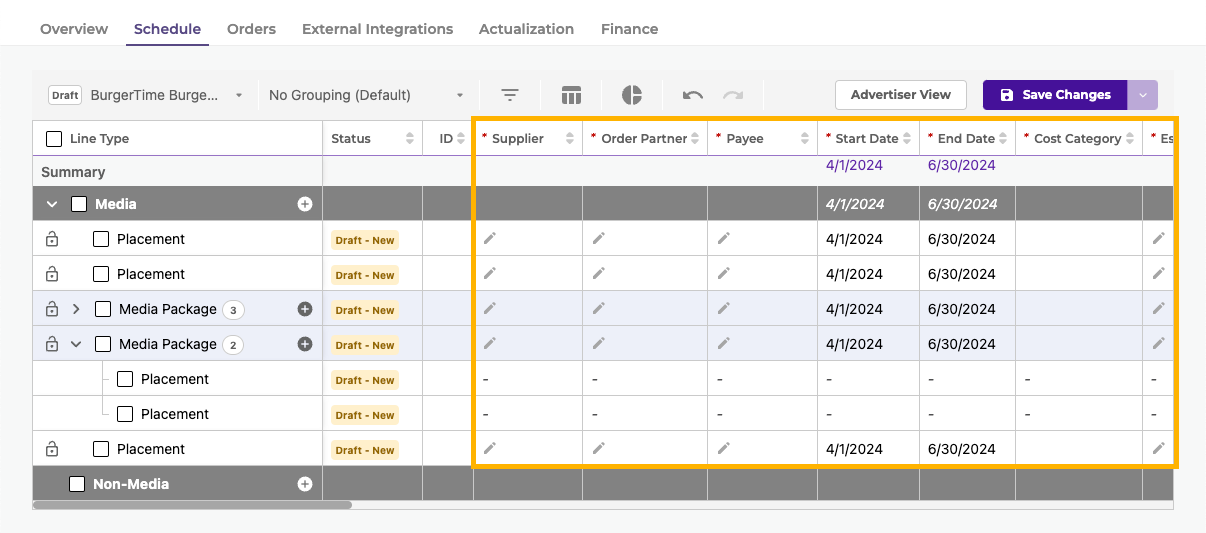Select the Non-Media checkbox
Image resolution: width=1206 pixels, height=533 pixels.
click(77, 484)
